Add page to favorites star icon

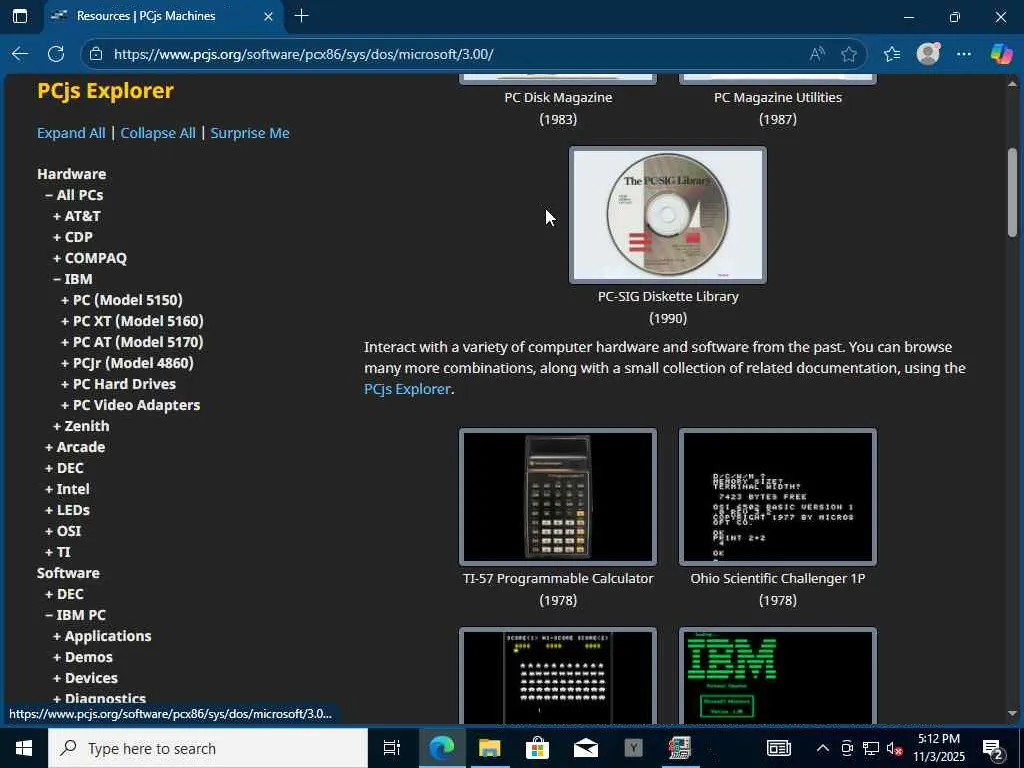coord(849,54)
